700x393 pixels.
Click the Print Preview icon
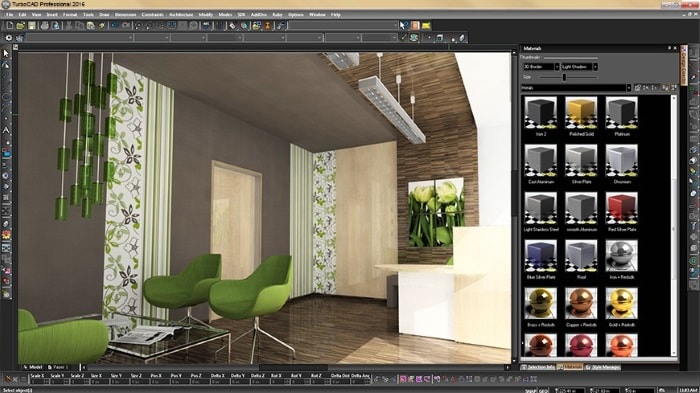click(x=55, y=26)
